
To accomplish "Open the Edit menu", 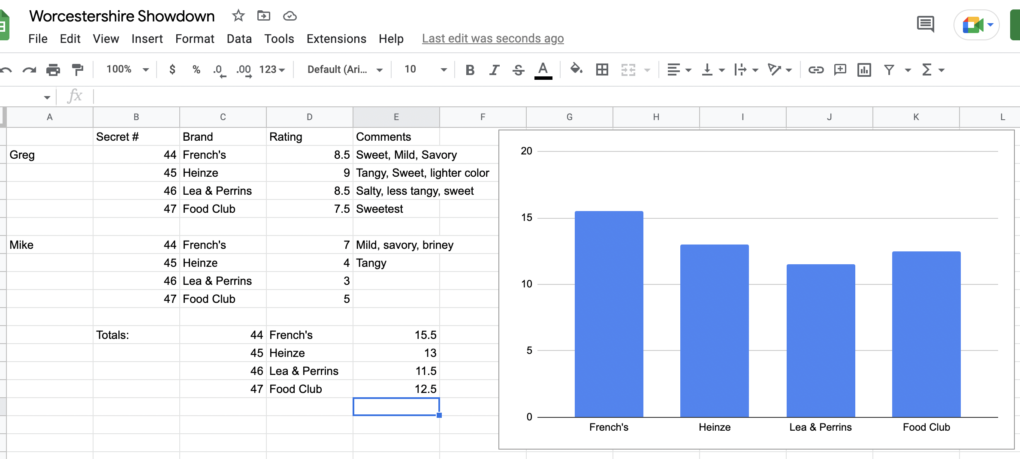I will (70, 39).
